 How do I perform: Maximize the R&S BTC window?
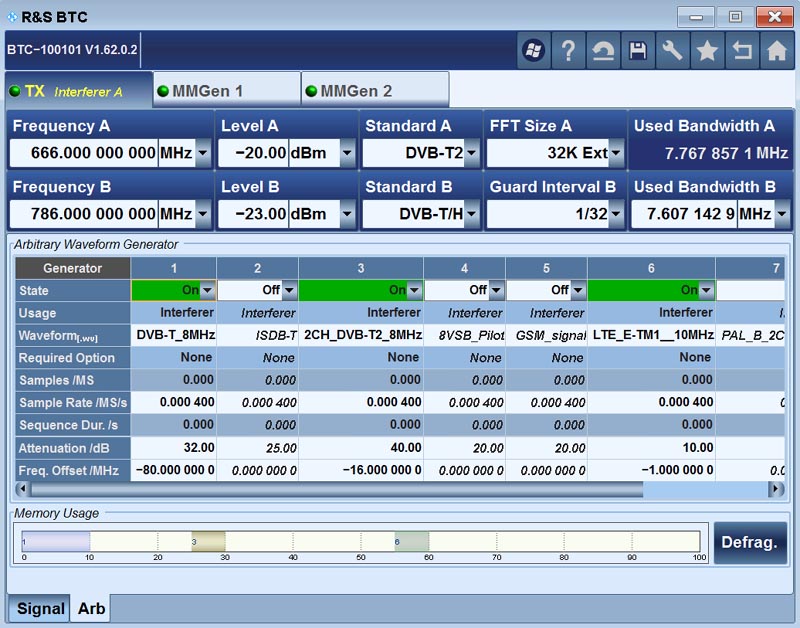(735, 17)
